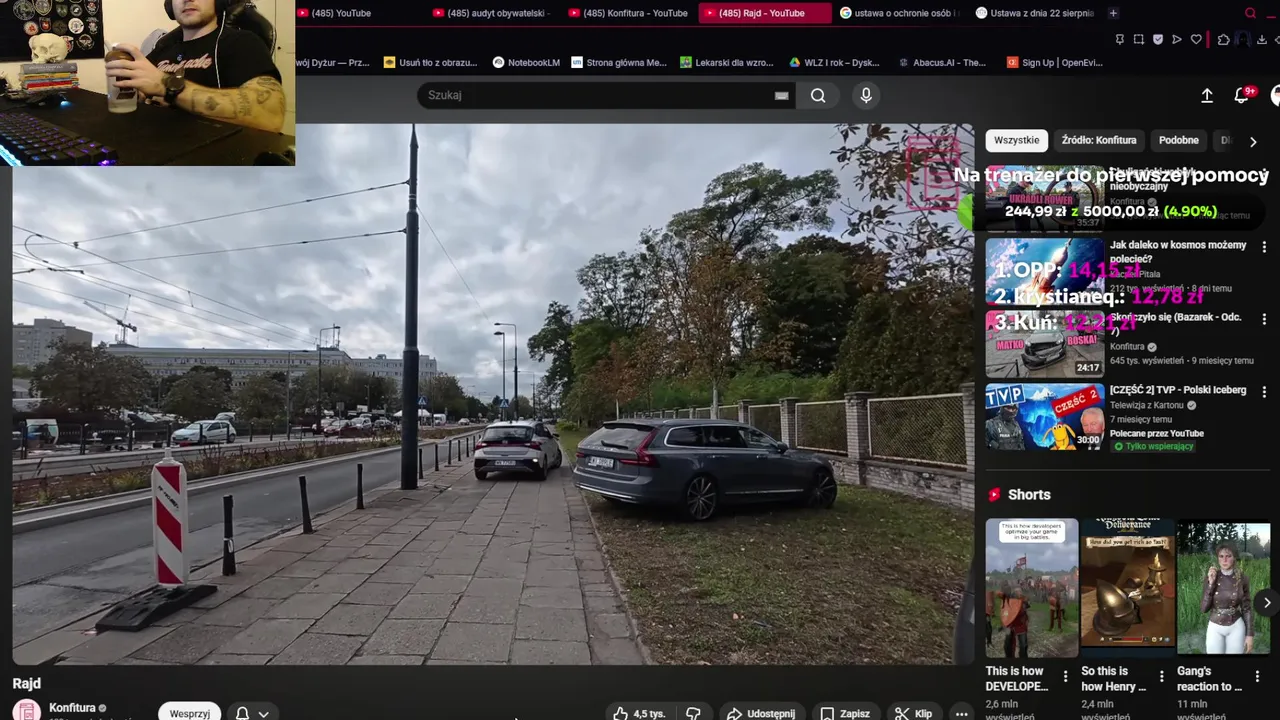The image size is (1280, 720).
Task: Click into the 'Szukaj' search field
Action: coord(595,95)
